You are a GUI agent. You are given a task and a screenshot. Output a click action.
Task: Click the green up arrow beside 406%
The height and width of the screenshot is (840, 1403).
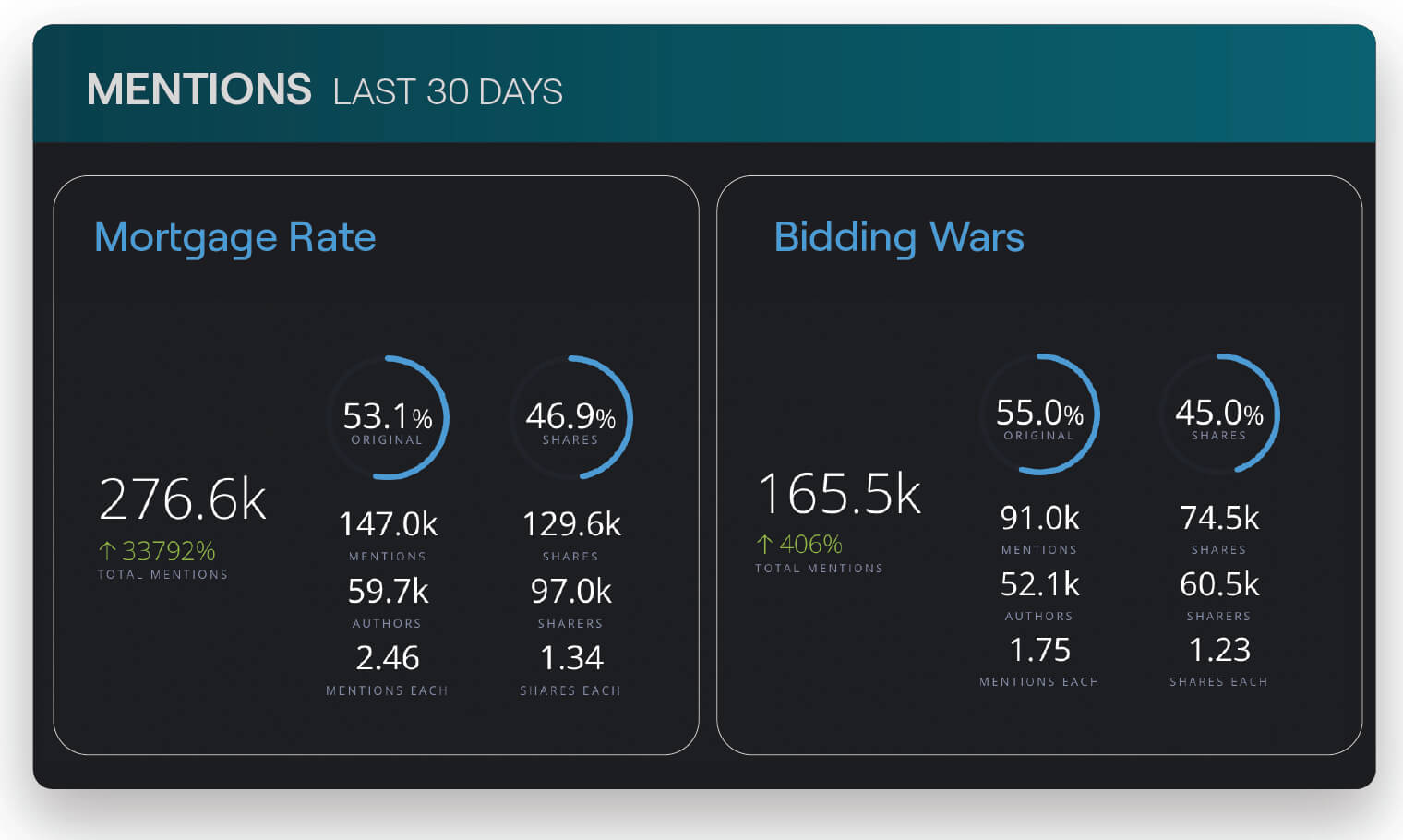(x=764, y=544)
